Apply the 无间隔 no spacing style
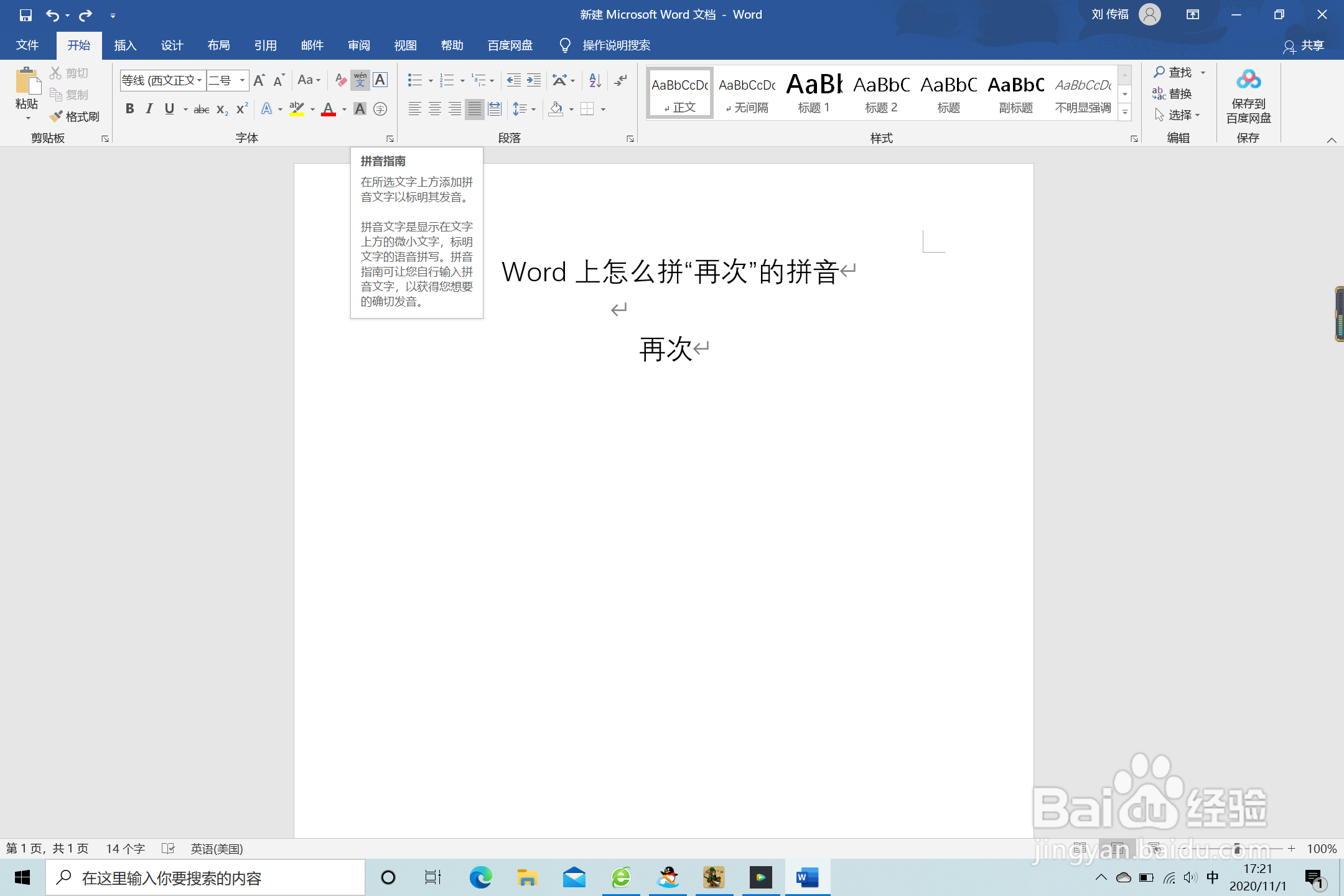This screenshot has height=896, width=1344. point(747,93)
